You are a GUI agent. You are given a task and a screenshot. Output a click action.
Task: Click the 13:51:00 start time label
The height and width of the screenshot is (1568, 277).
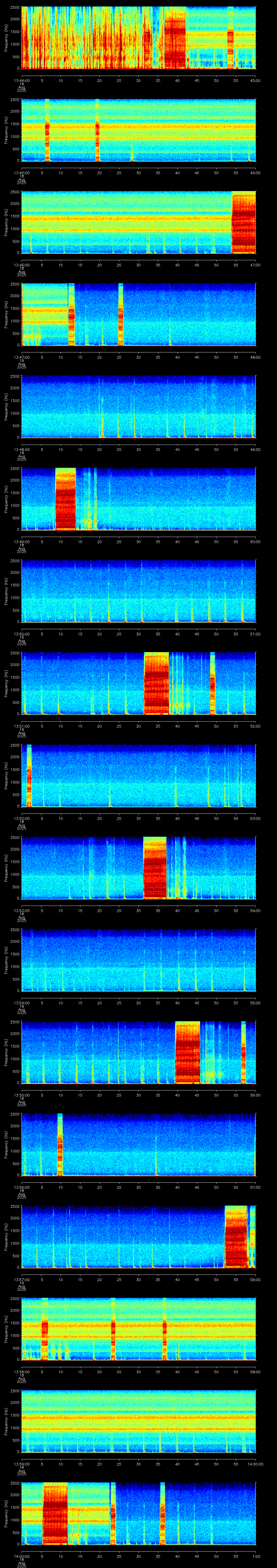coord(22,726)
